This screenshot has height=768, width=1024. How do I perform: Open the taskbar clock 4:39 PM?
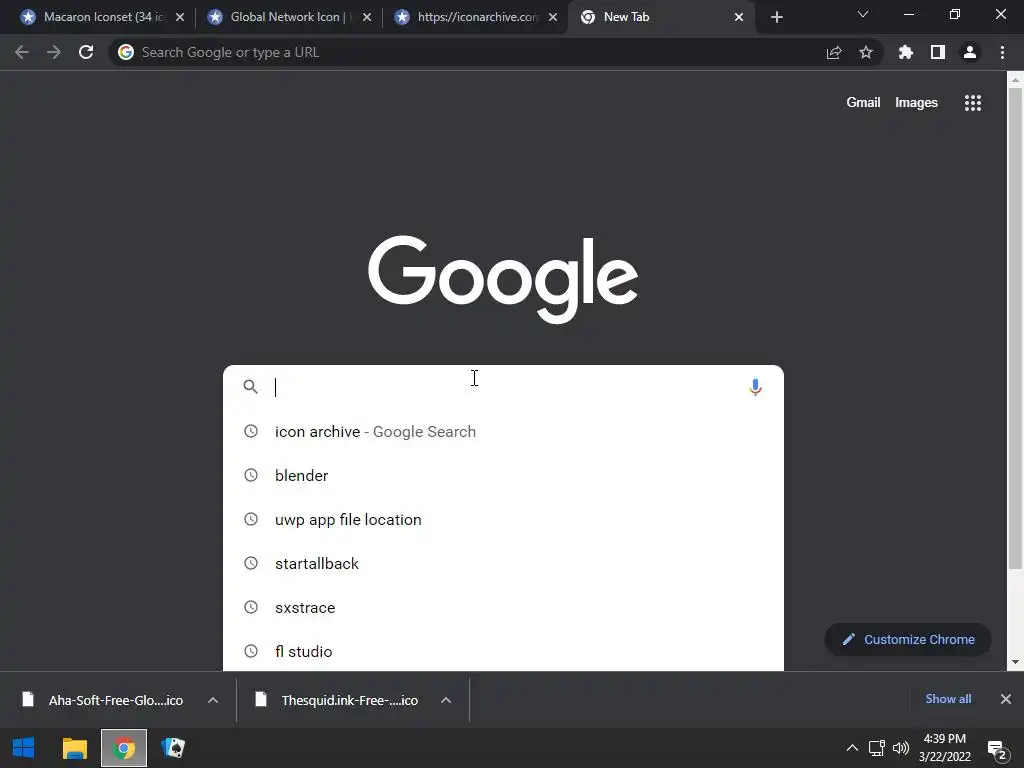click(944, 748)
